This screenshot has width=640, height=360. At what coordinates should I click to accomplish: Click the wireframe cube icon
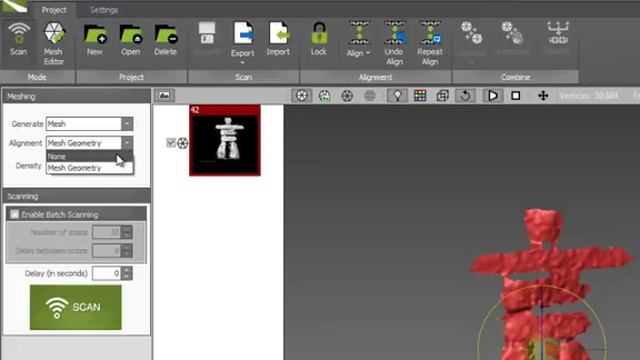442,96
